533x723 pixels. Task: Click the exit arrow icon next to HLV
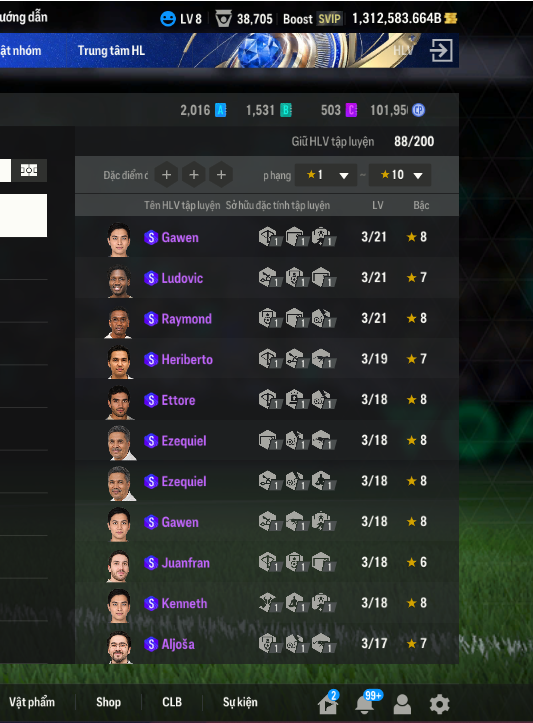[x=441, y=50]
